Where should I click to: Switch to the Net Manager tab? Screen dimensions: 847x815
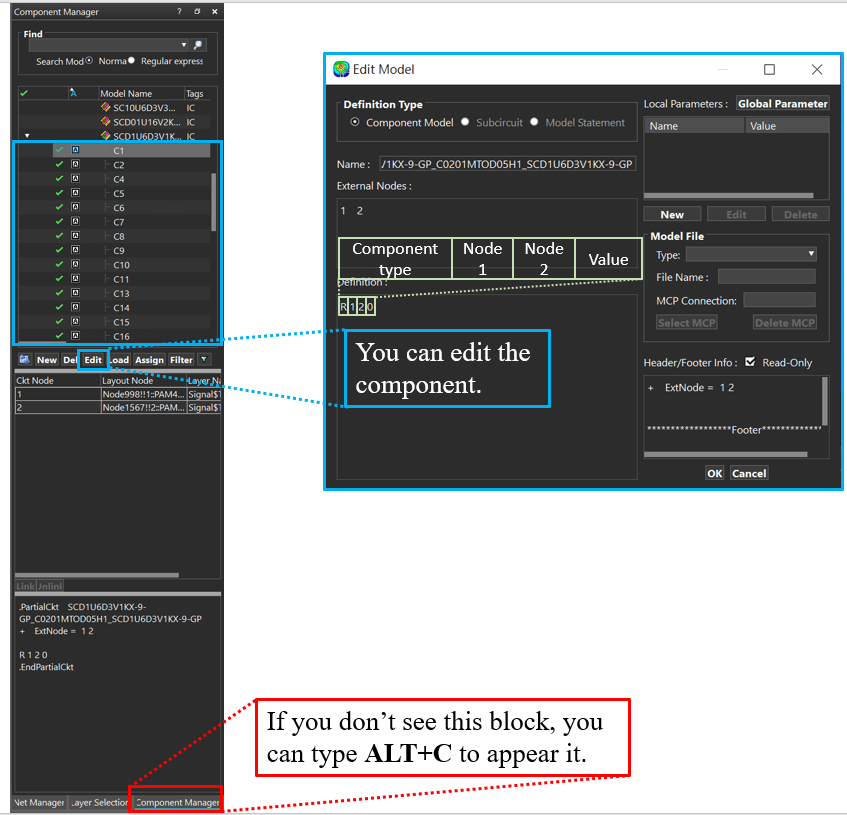point(39,803)
